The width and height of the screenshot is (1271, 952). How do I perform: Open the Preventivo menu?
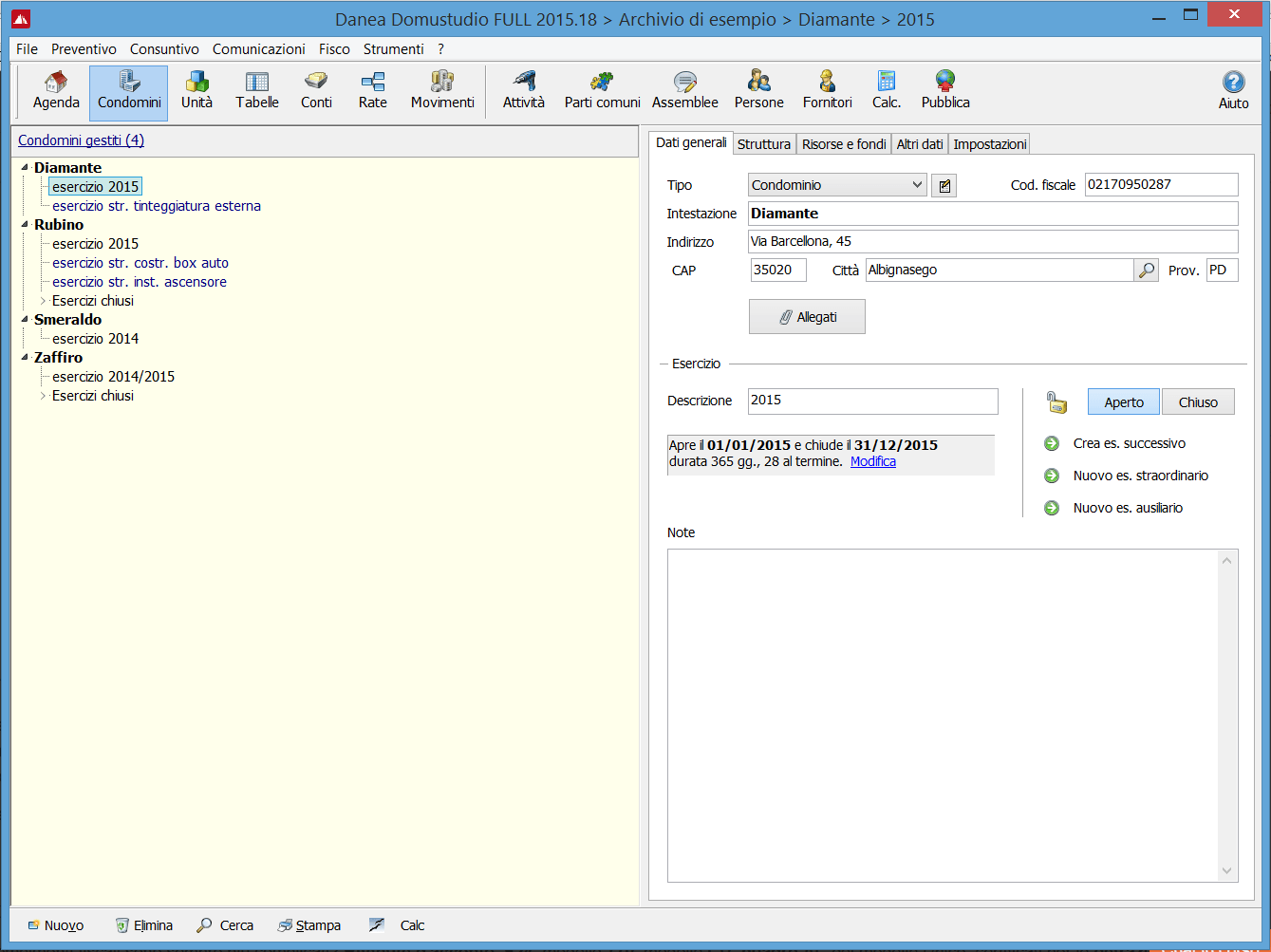84,49
